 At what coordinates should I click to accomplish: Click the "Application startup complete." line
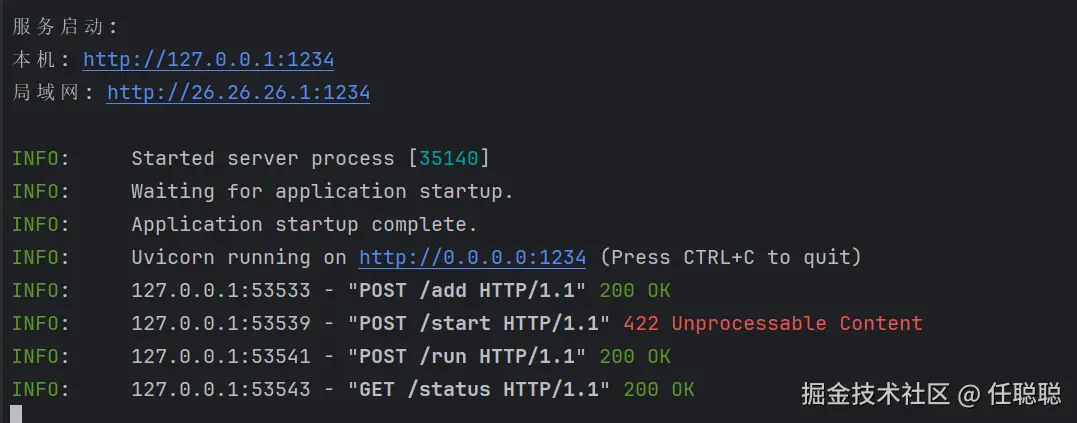point(304,224)
